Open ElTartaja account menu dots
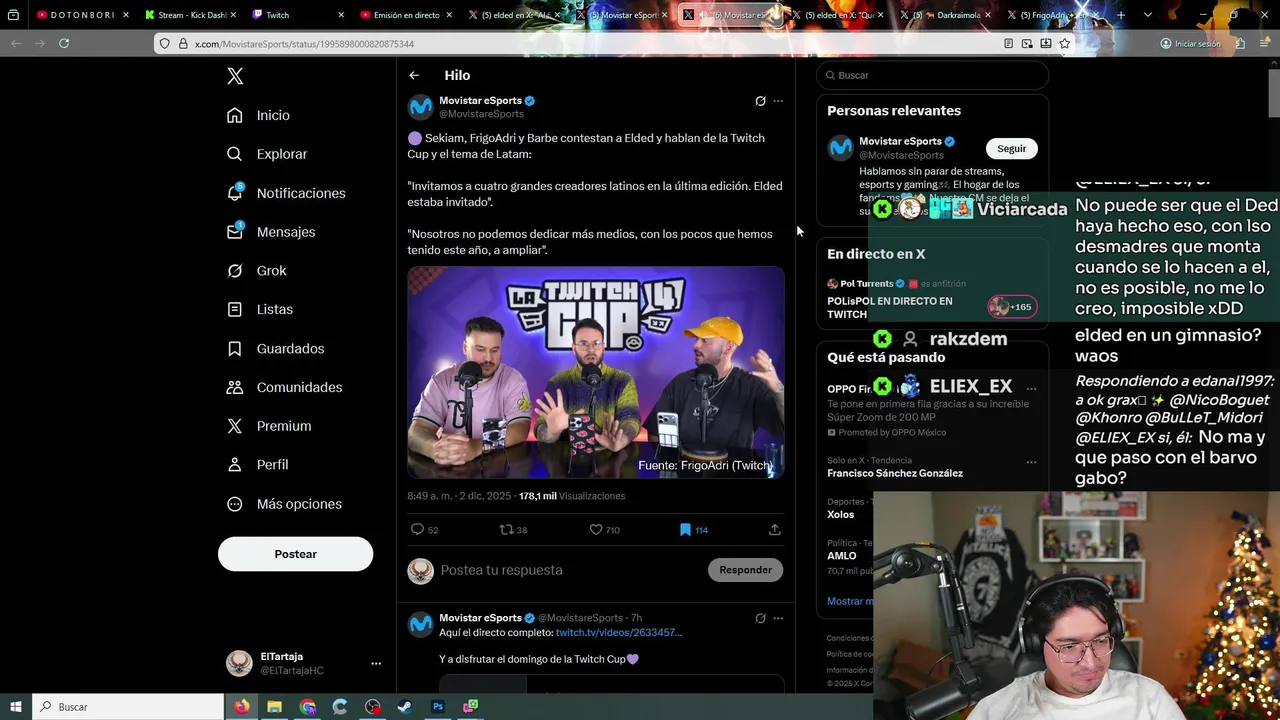 376,663
